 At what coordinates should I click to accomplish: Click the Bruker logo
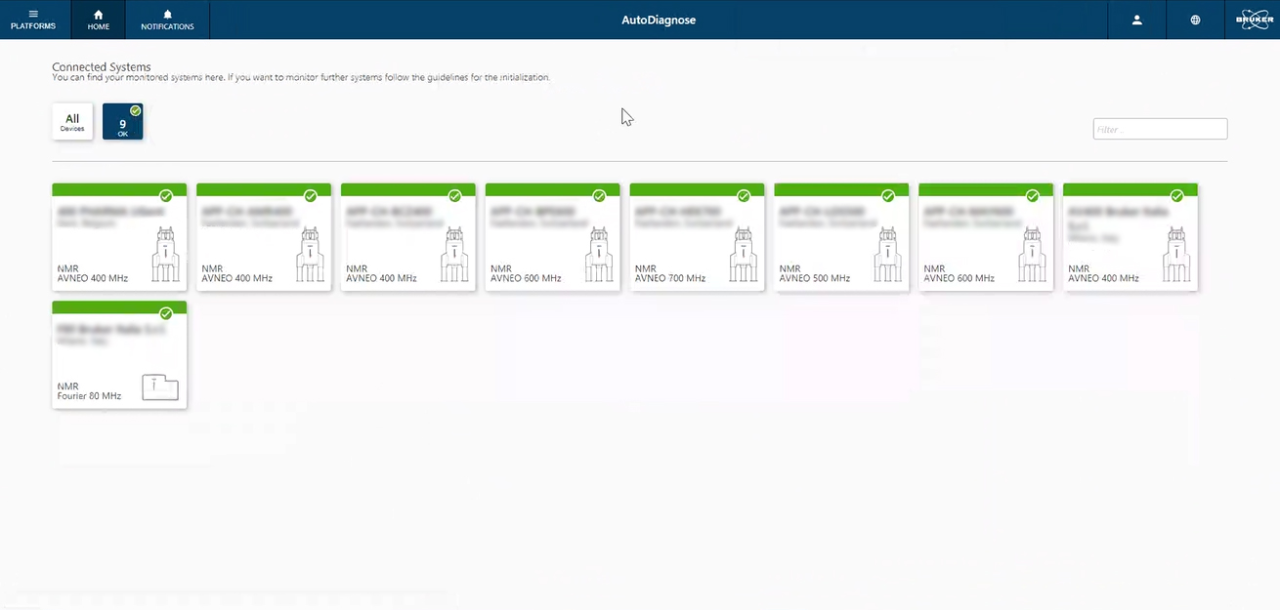tap(1255, 20)
